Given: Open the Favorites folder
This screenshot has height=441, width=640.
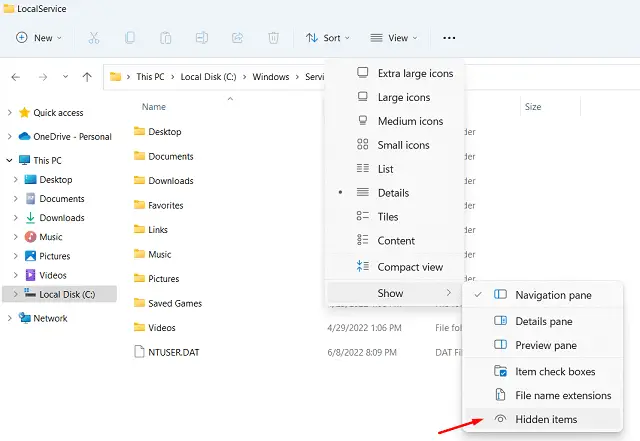Looking at the screenshot, I should click(x=158, y=205).
